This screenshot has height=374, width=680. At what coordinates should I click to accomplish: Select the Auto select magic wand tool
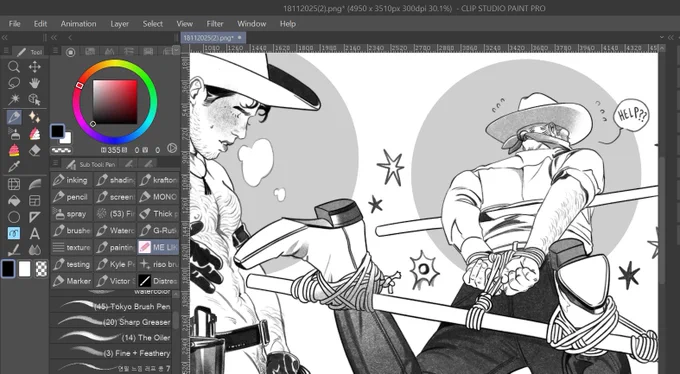tap(14, 99)
